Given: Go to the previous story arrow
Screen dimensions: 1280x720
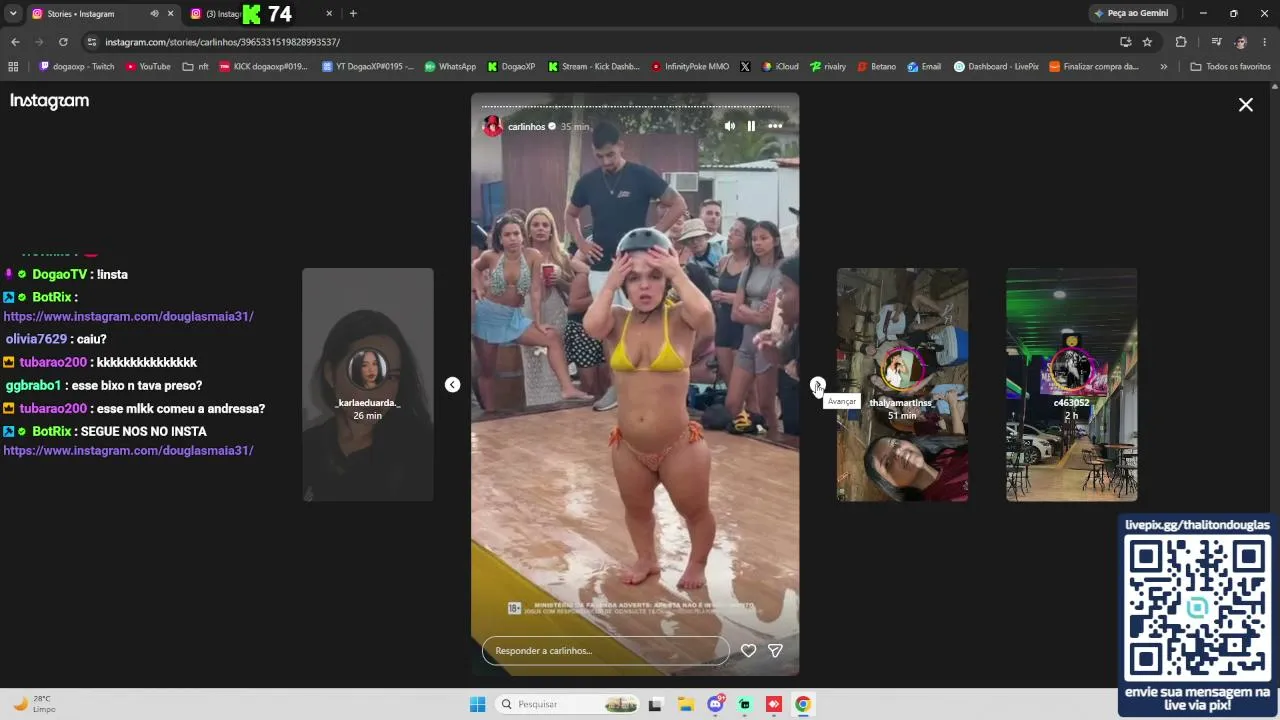Looking at the screenshot, I should pos(452,385).
